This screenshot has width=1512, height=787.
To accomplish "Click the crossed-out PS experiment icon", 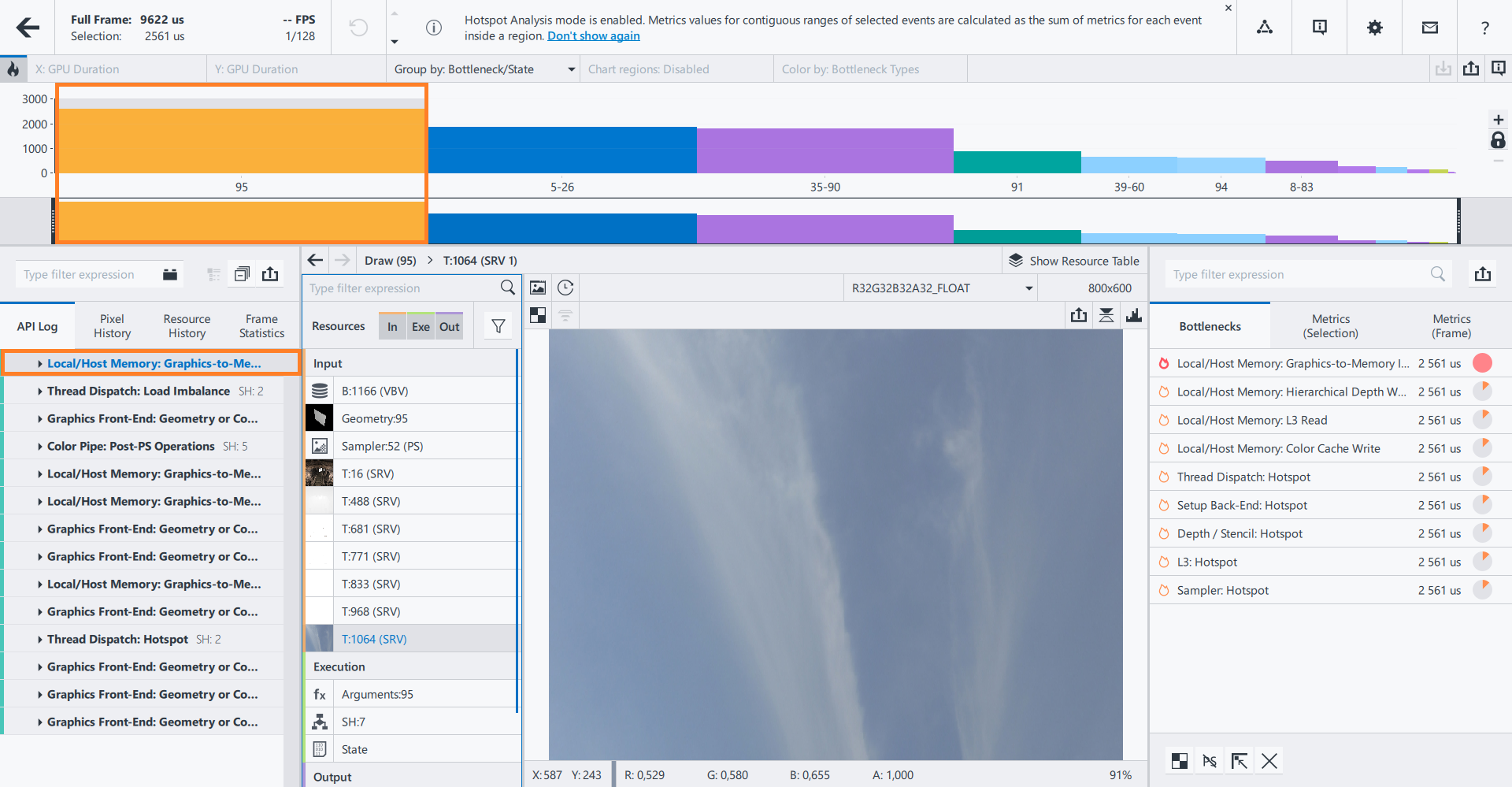I will tap(1210, 761).
